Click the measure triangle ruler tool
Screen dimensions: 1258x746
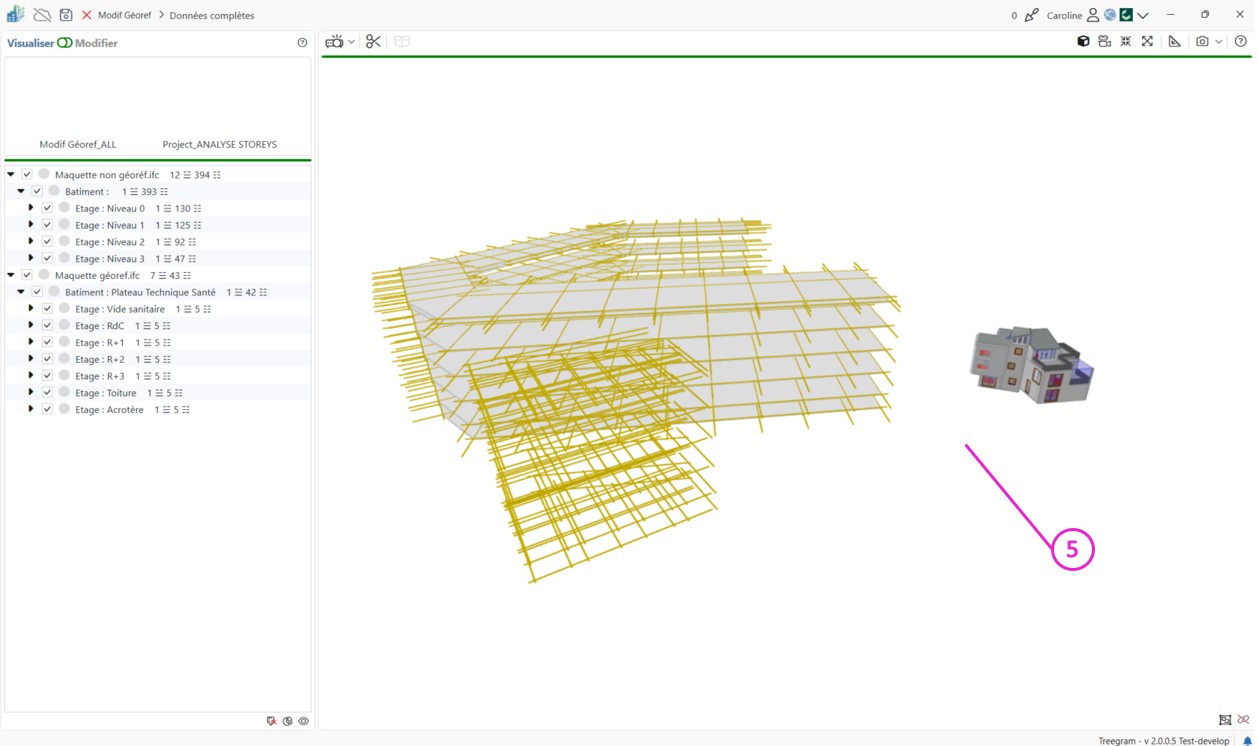1174,42
